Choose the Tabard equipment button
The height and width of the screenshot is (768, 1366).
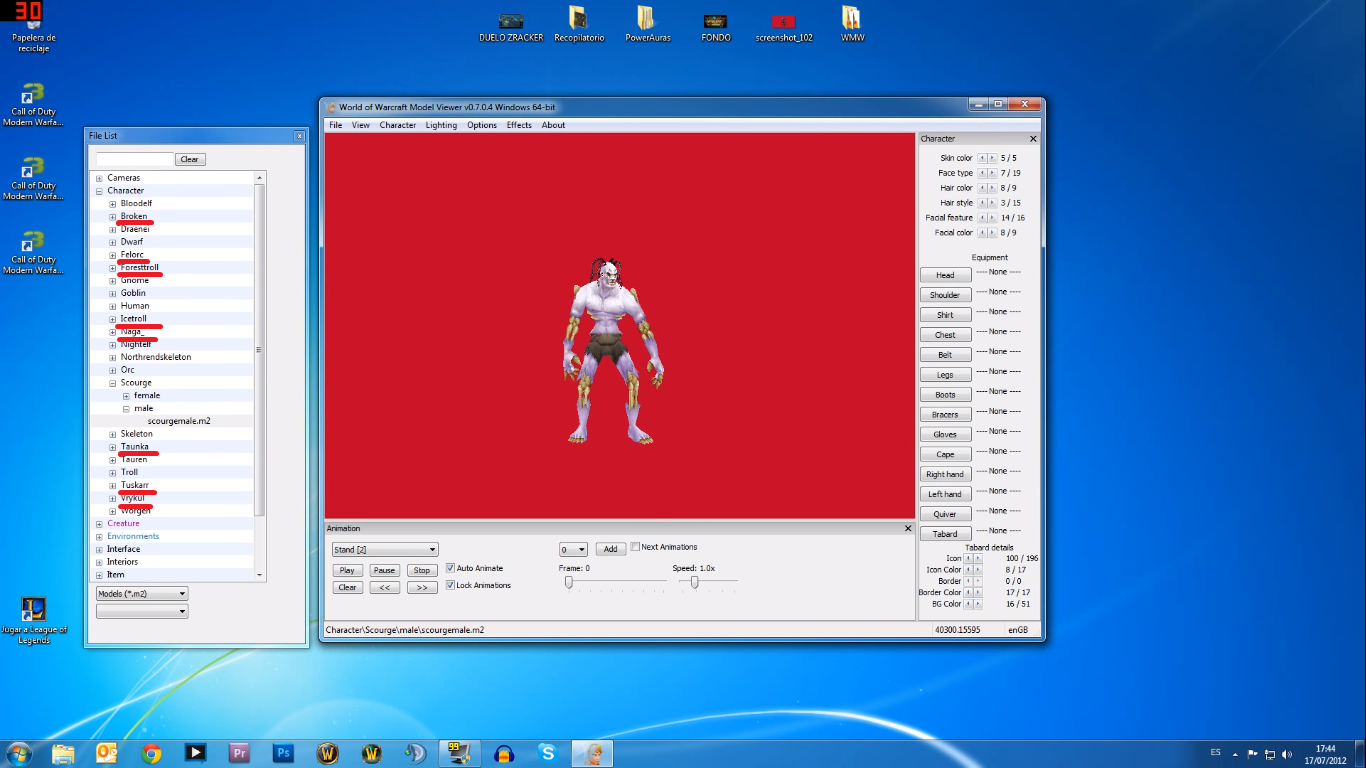[945, 534]
